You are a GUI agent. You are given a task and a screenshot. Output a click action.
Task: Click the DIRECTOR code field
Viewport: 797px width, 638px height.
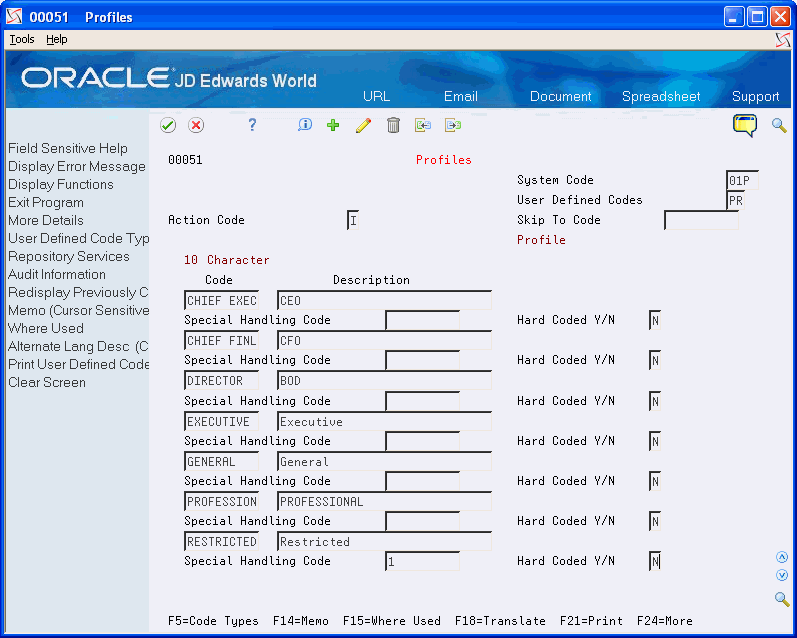[x=221, y=381]
